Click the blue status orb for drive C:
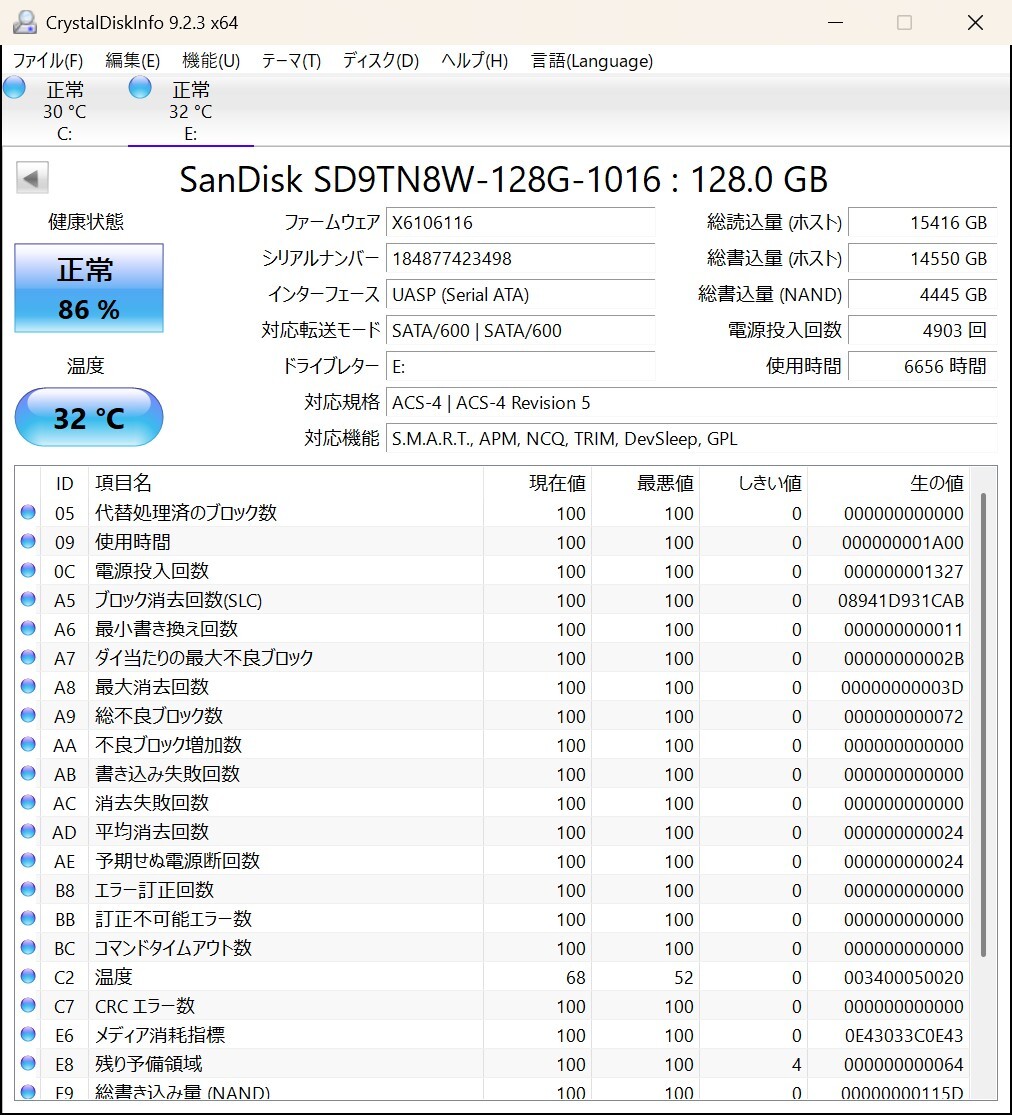This screenshot has width=1012, height=1115. pos(14,88)
